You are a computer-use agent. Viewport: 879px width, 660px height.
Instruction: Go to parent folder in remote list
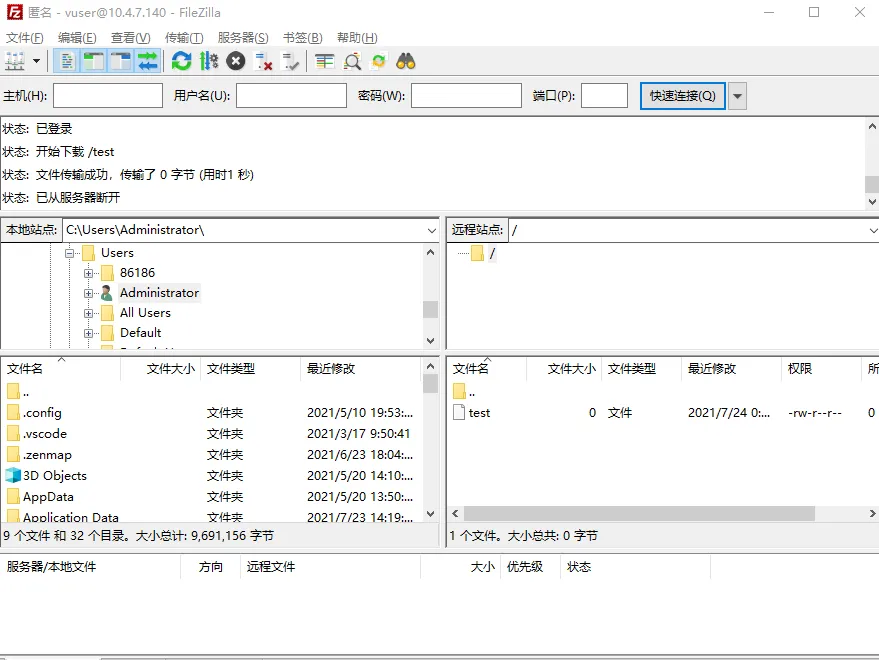click(465, 391)
